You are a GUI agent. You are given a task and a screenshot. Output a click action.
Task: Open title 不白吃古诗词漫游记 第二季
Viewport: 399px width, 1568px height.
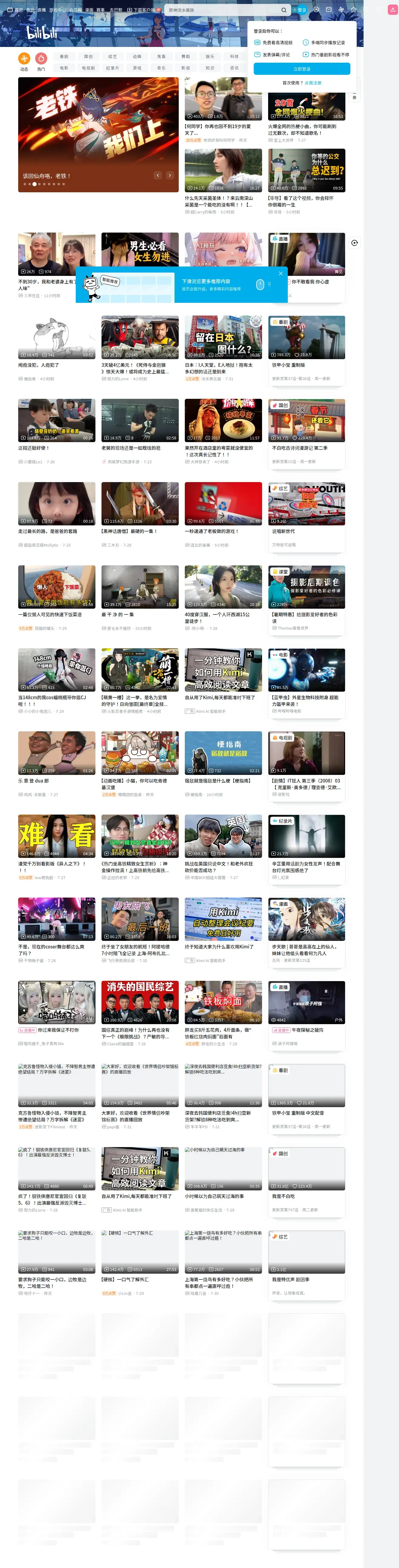pos(300,448)
